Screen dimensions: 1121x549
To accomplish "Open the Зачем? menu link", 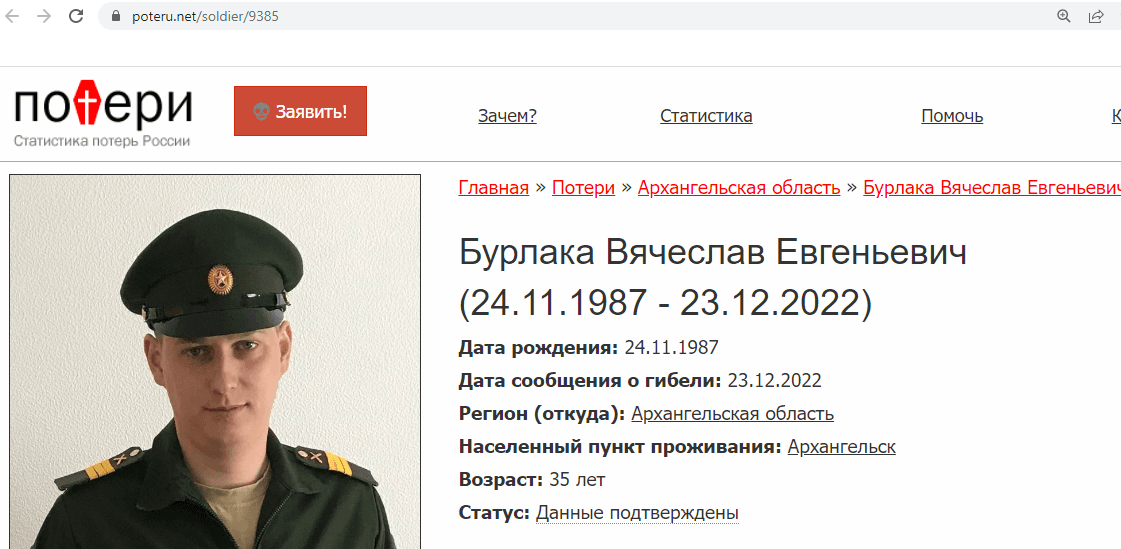I will (x=508, y=116).
